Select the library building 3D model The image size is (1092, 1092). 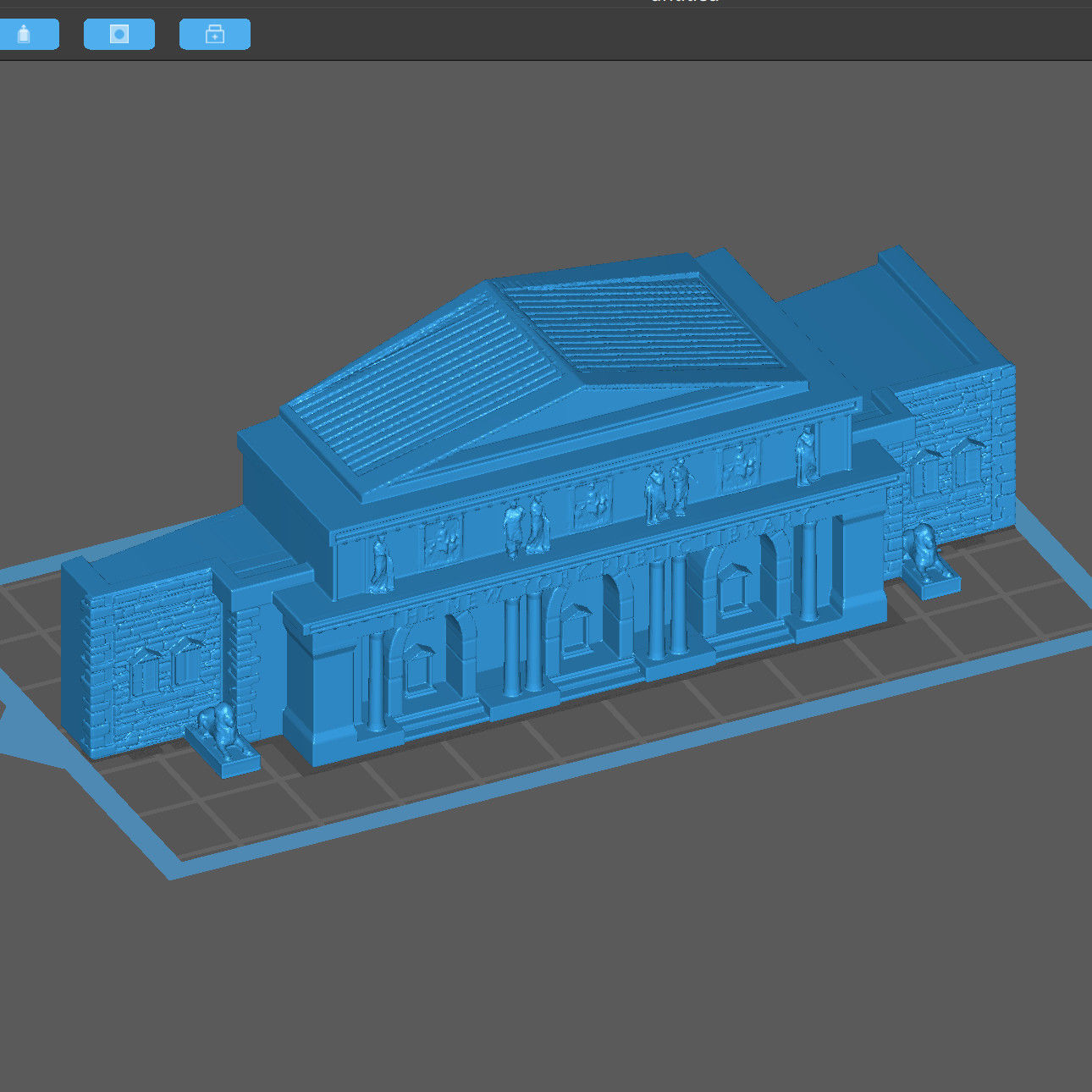(538, 512)
